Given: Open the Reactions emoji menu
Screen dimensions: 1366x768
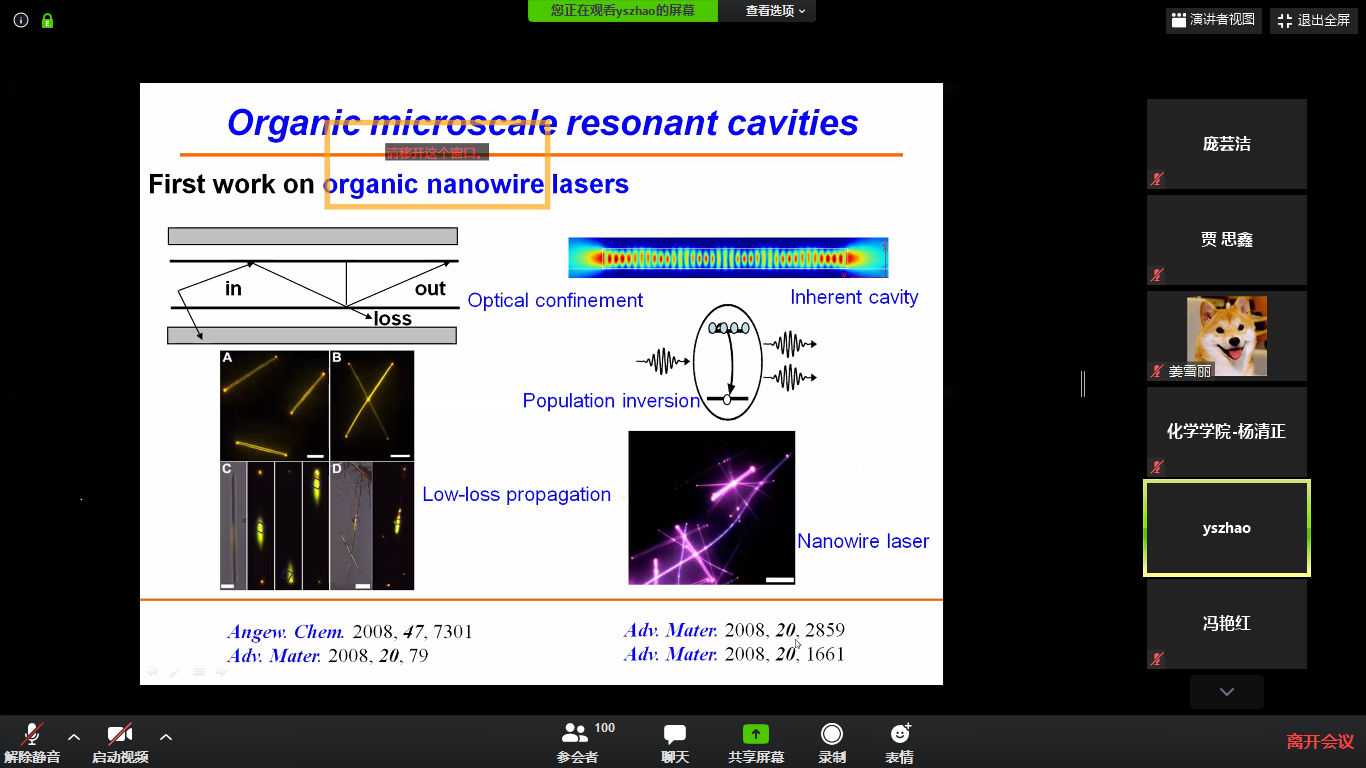Looking at the screenshot, I should (899, 735).
